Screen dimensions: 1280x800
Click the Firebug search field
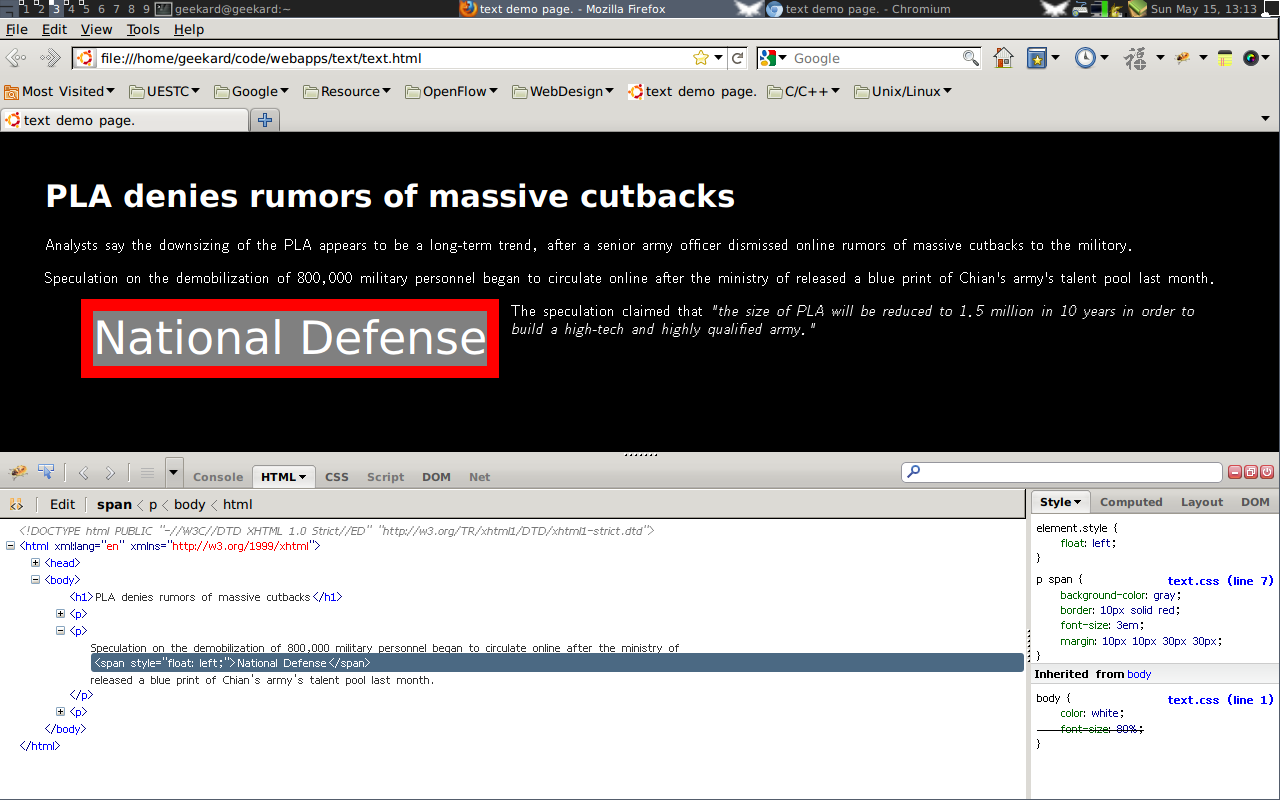[x=1062, y=472]
